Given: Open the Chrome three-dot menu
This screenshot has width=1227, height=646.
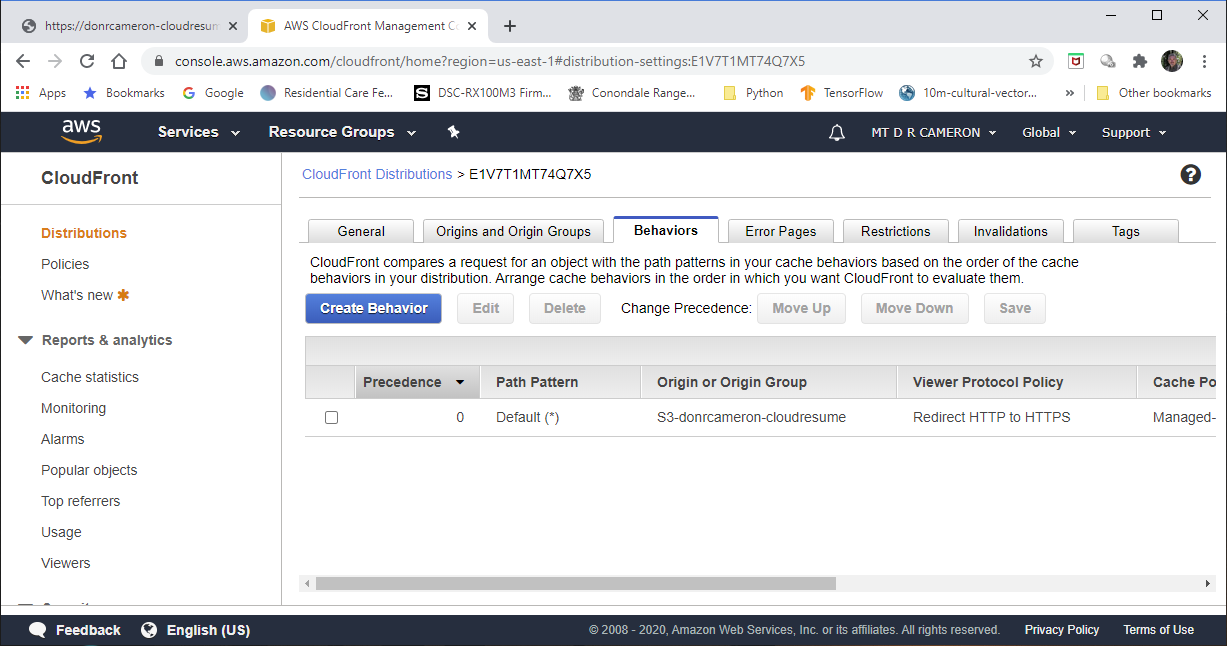Looking at the screenshot, I should click(1204, 61).
